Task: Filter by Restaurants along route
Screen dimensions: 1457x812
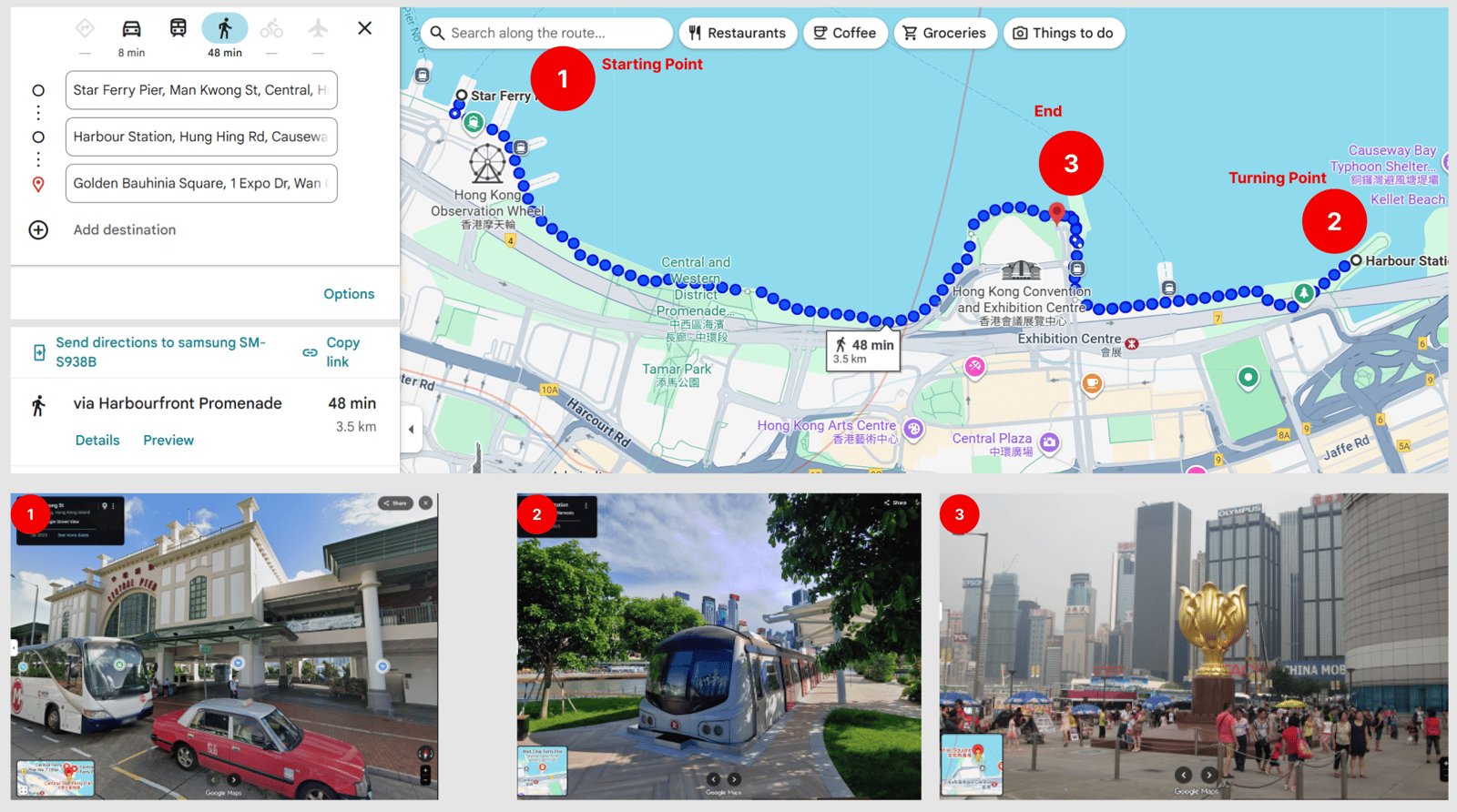Action: coord(737,34)
